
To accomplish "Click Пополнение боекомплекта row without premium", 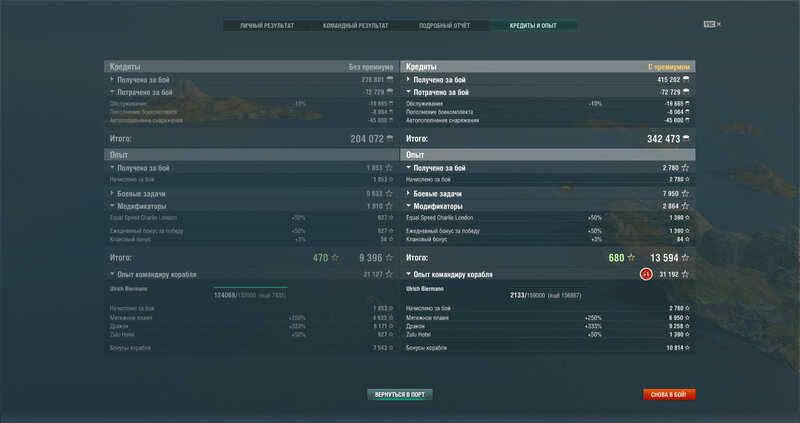I will 252,112.
